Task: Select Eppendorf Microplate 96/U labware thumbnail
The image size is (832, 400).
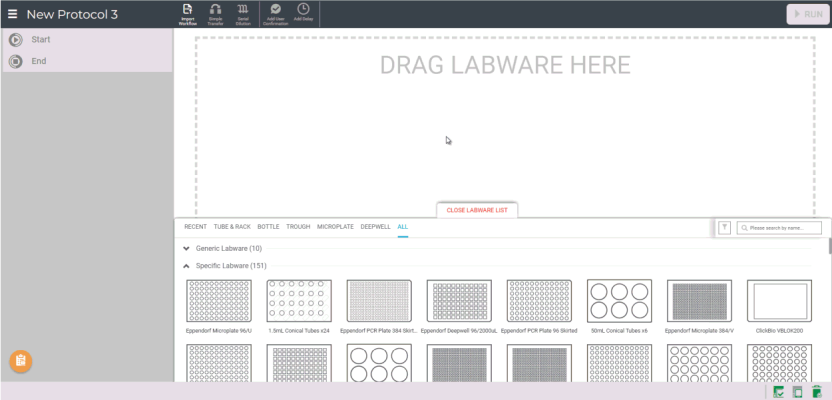Action: [x=219, y=301]
